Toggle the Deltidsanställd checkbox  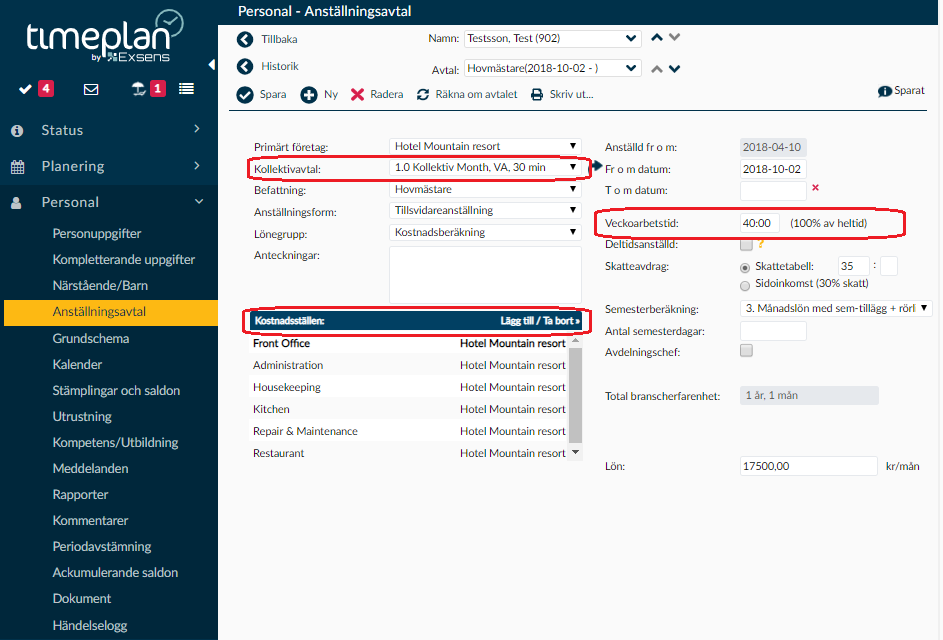tap(746, 244)
